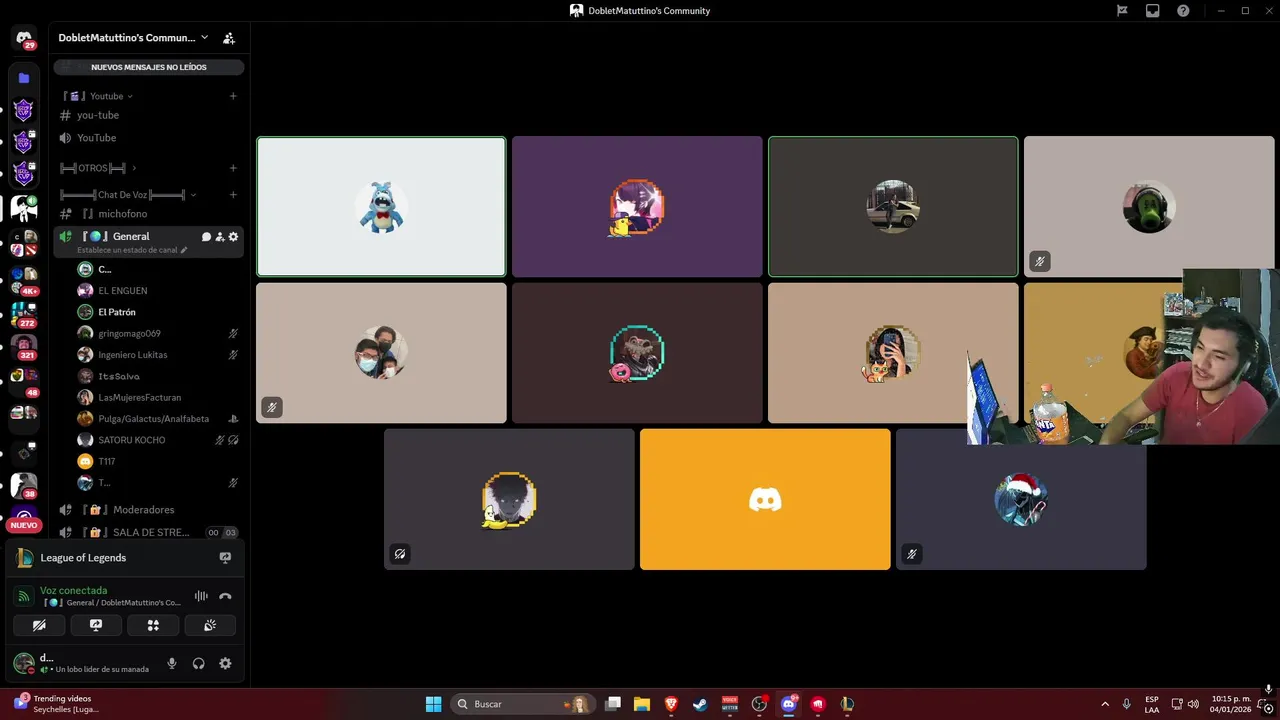Open Brave browser from taskbar
The height and width of the screenshot is (720, 1280).
coord(672,704)
